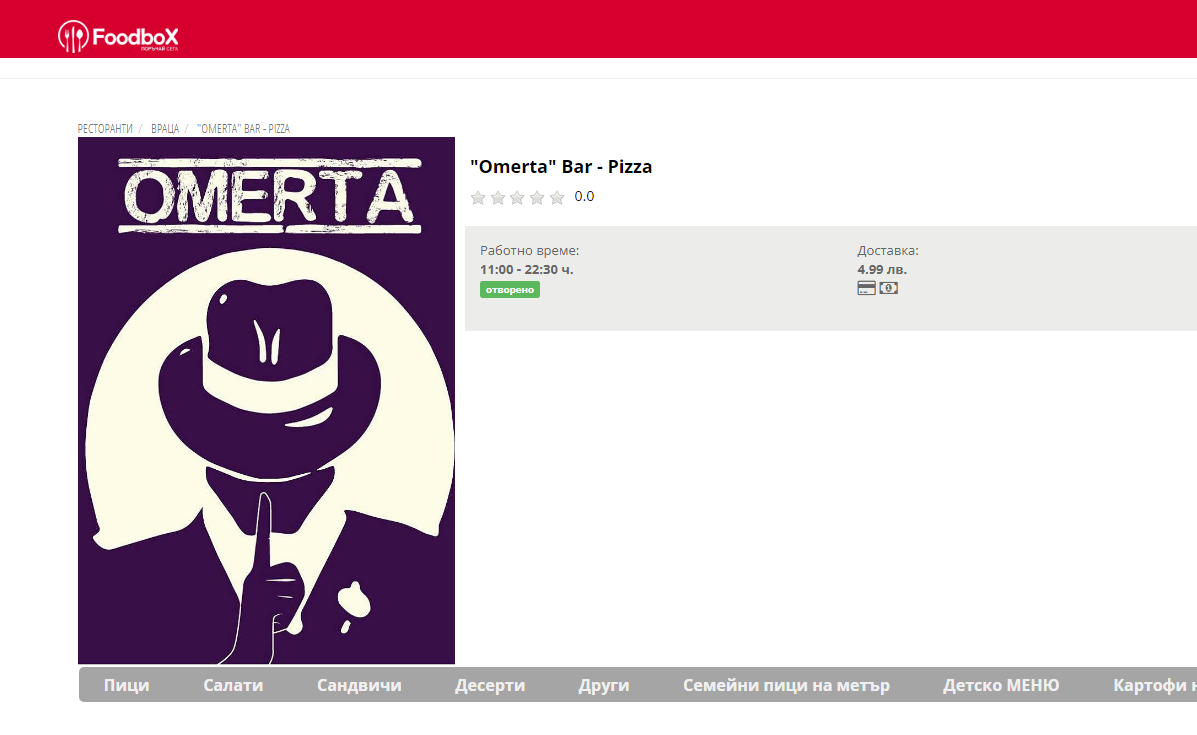Rate one star for Omerta
The width and height of the screenshot is (1197, 735).
(x=478, y=198)
